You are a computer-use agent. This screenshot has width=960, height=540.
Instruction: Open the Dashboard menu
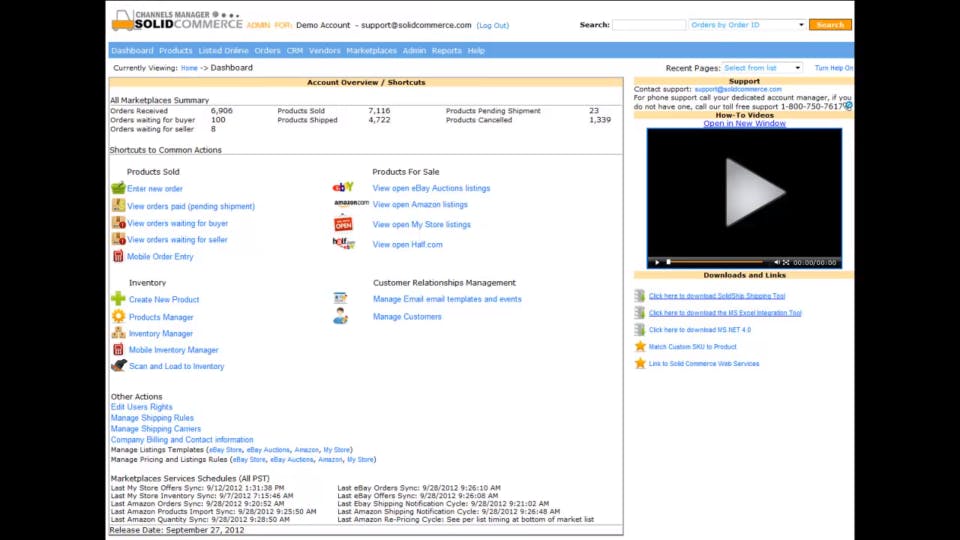132,51
